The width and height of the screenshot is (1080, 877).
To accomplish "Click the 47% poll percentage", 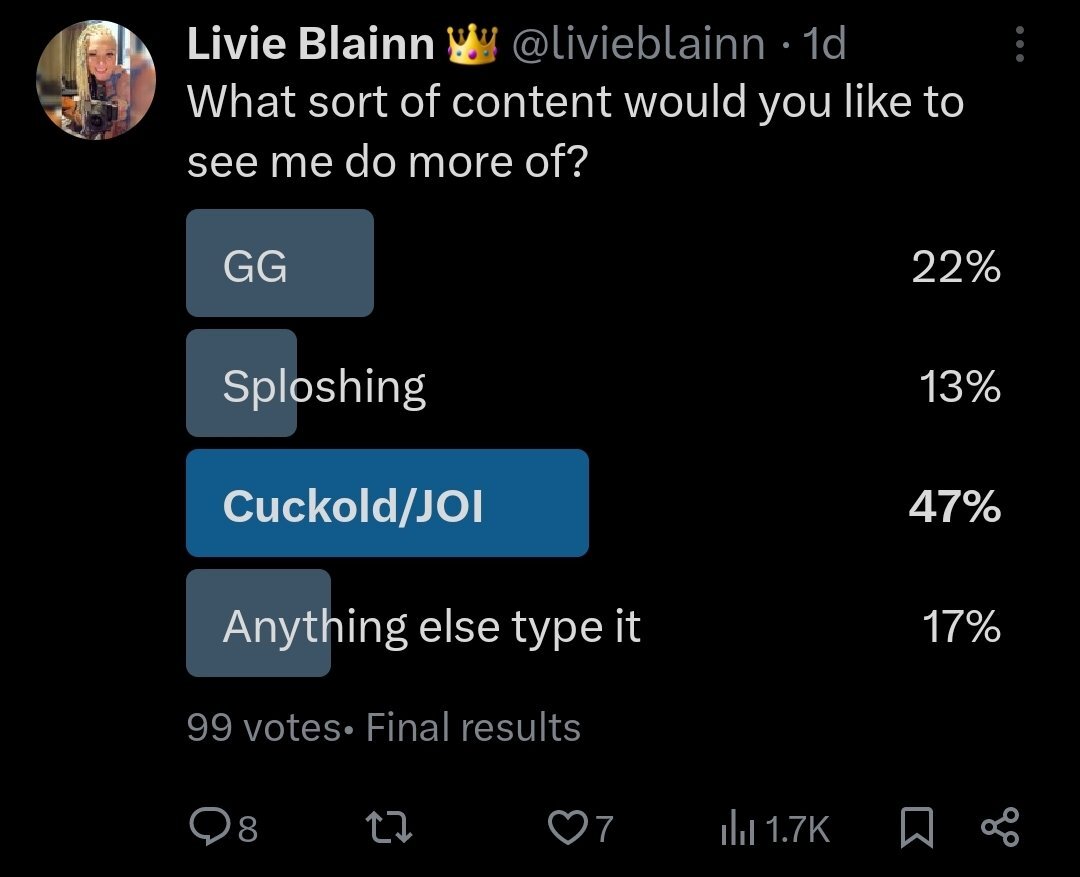I will click(955, 507).
